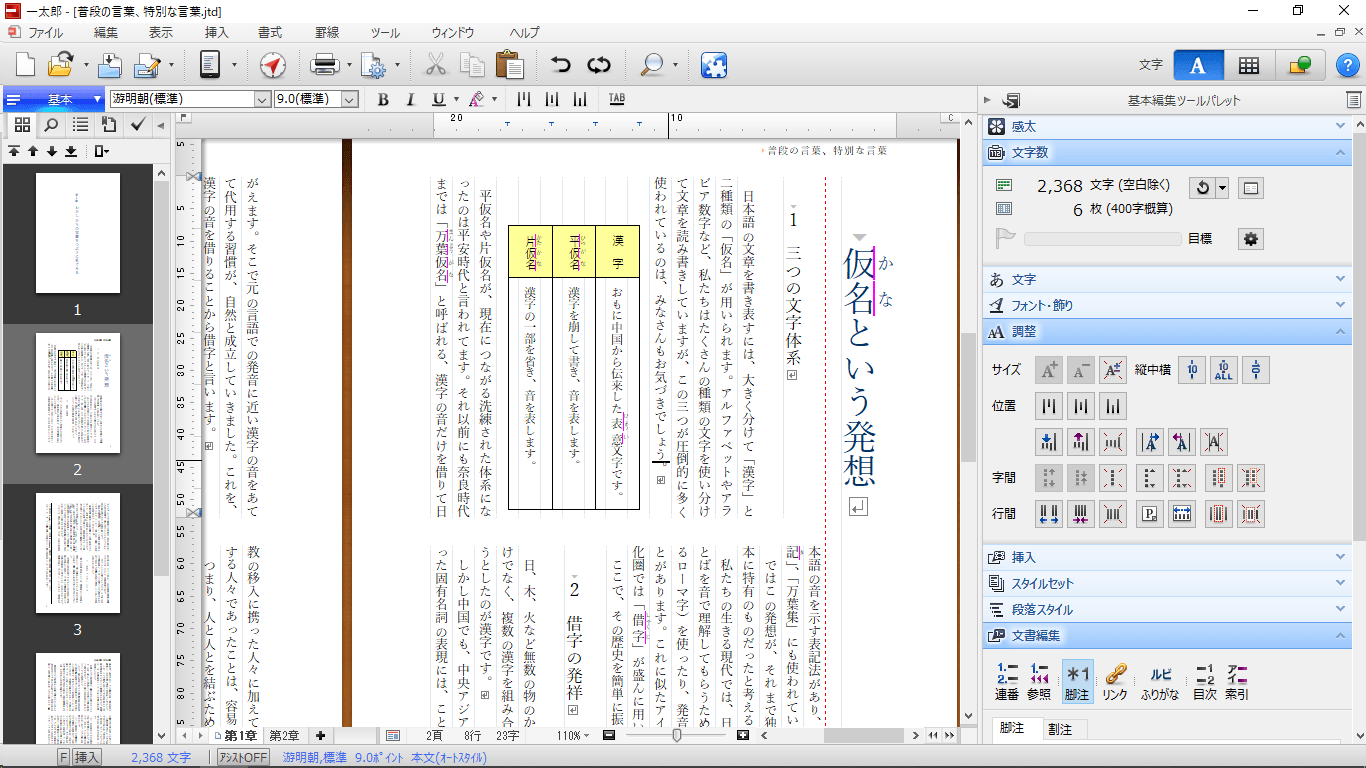
Task: Click the recount button in 文字数
Action: pos(1201,187)
